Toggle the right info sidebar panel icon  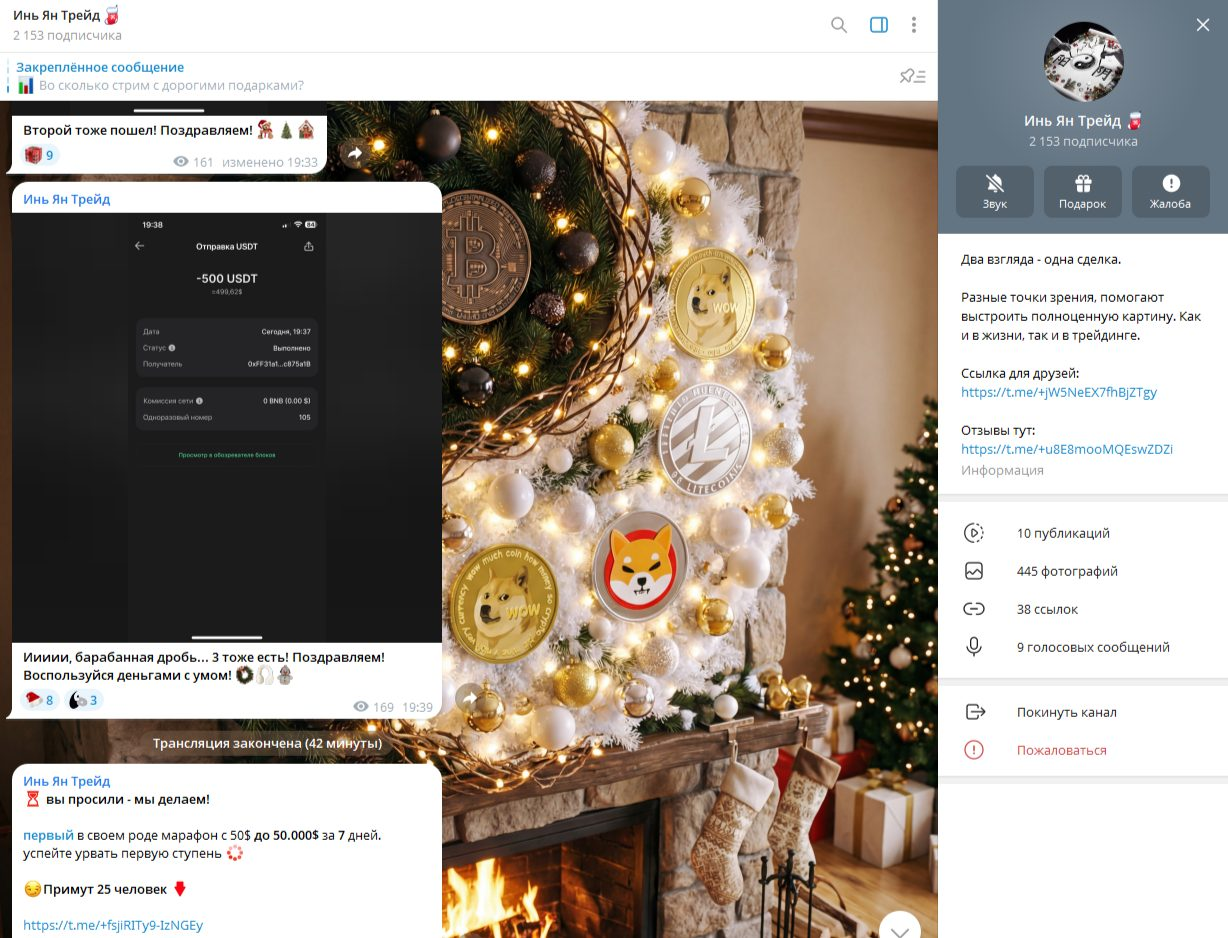pos(879,25)
